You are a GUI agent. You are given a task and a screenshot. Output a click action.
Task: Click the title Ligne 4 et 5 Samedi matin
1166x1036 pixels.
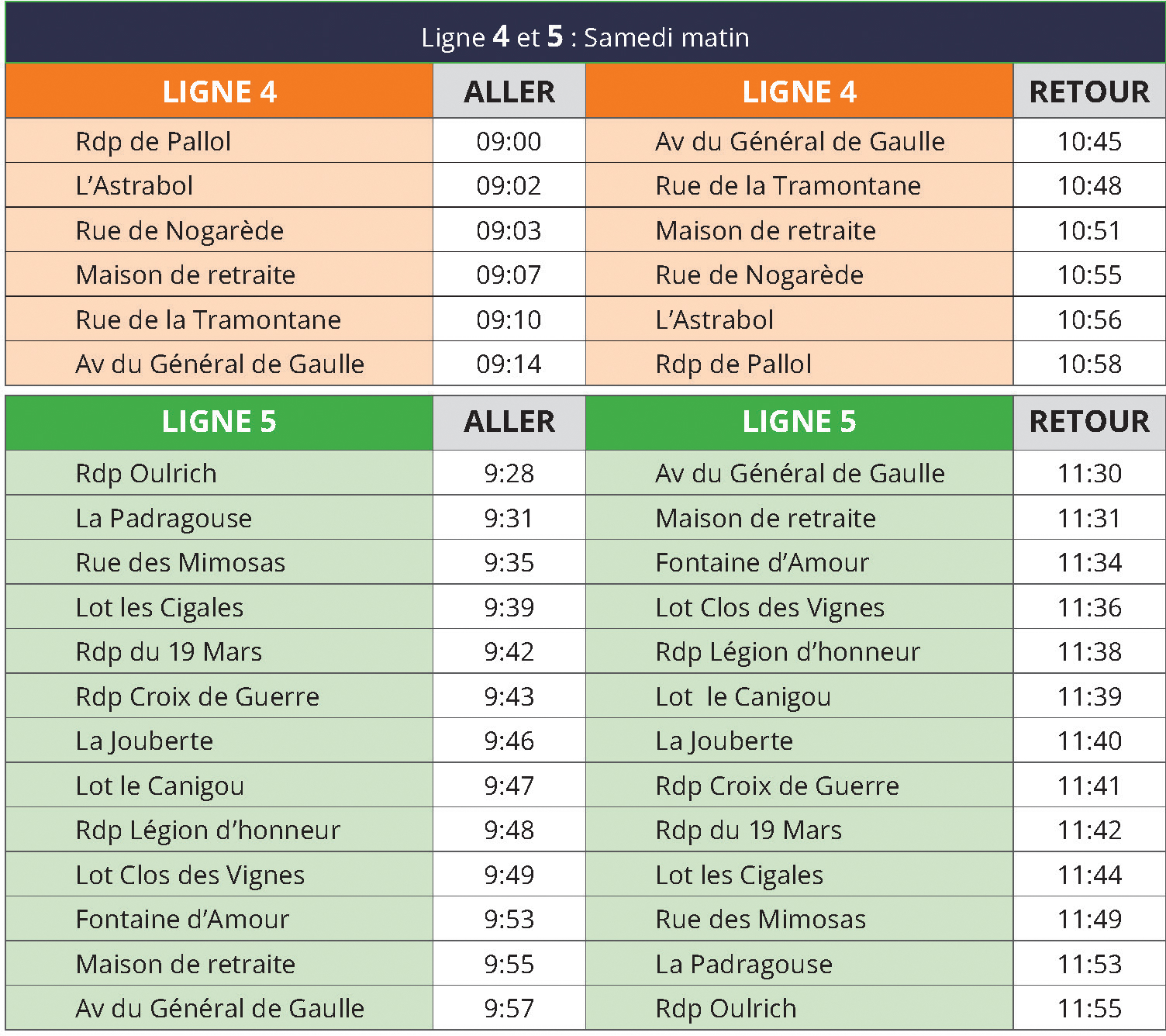[585, 36]
